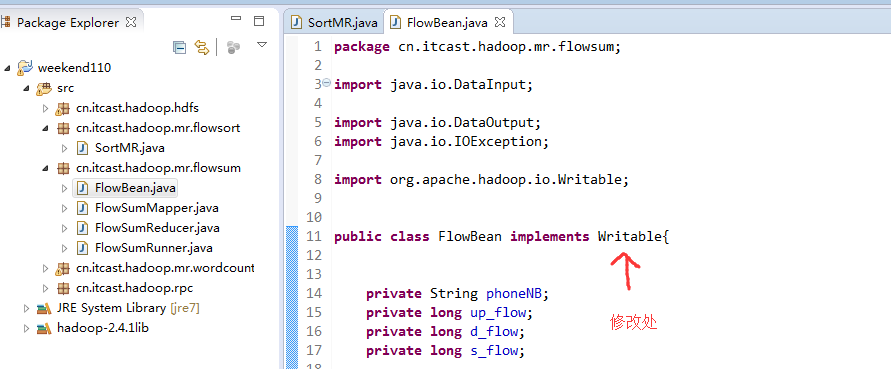Expand the cn.itcast.hadoop.mr.wordcount package
The image size is (891, 369).
click(x=45, y=268)
